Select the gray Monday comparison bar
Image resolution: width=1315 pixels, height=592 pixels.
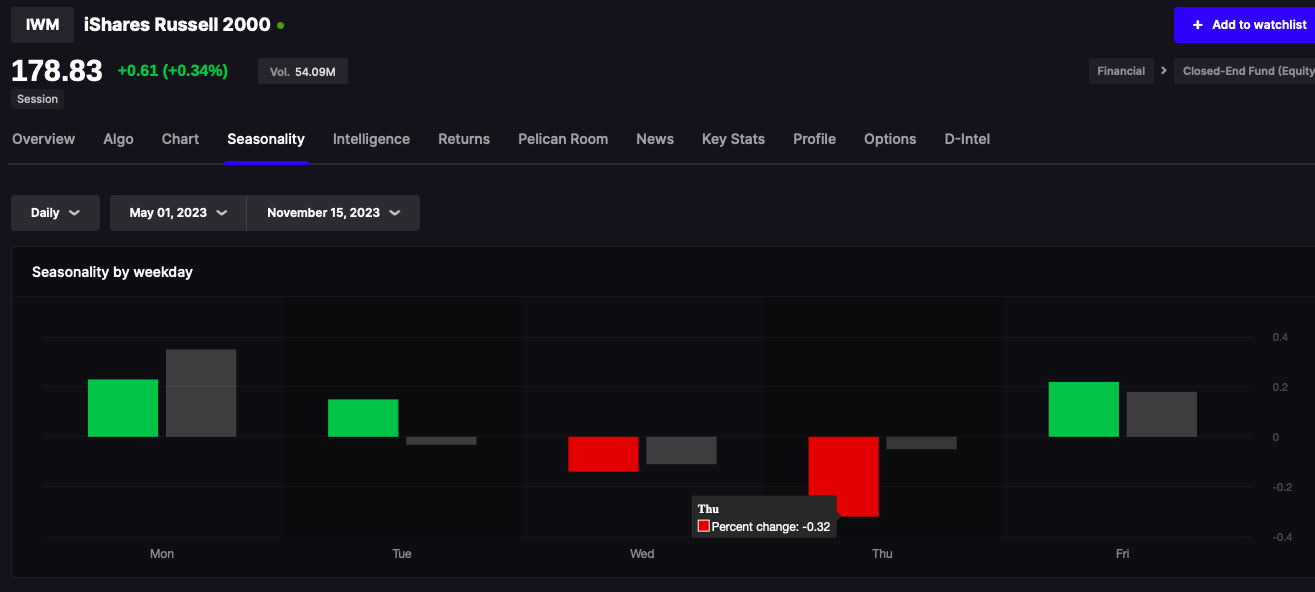tap(201, 393)
